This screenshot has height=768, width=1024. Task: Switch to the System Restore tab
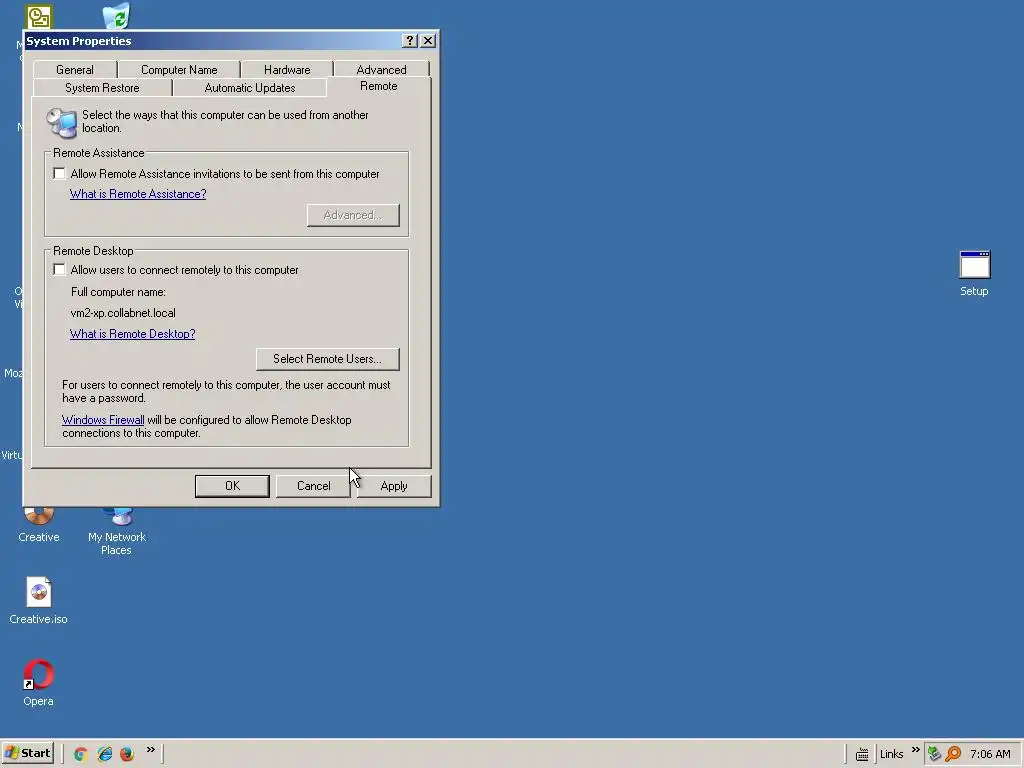(102, 88)
